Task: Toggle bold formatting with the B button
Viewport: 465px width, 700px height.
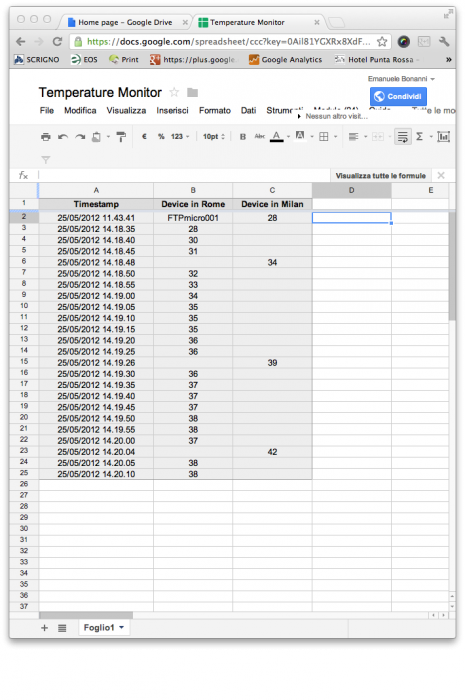Action: (x=243, y=137)
